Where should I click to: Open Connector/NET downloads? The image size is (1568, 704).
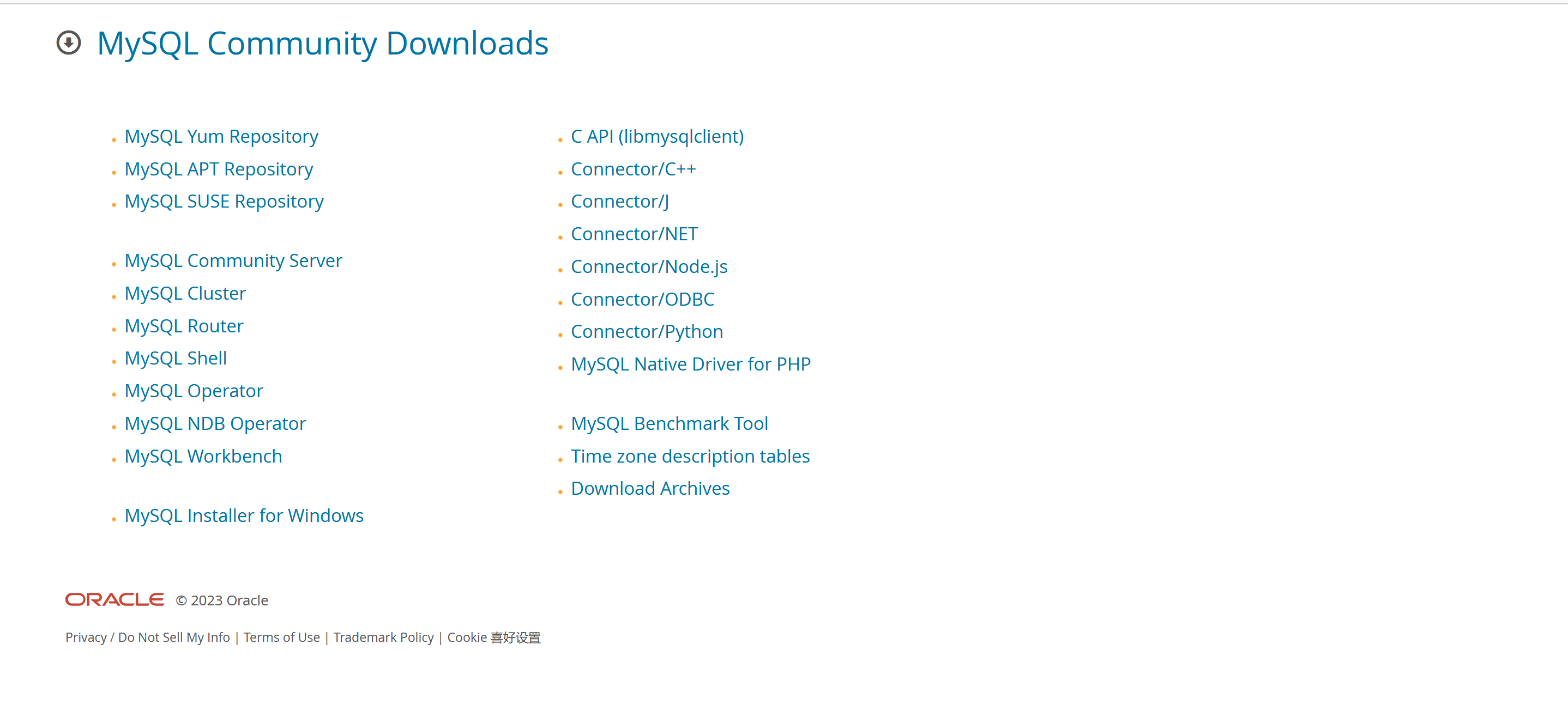[635, 234]
